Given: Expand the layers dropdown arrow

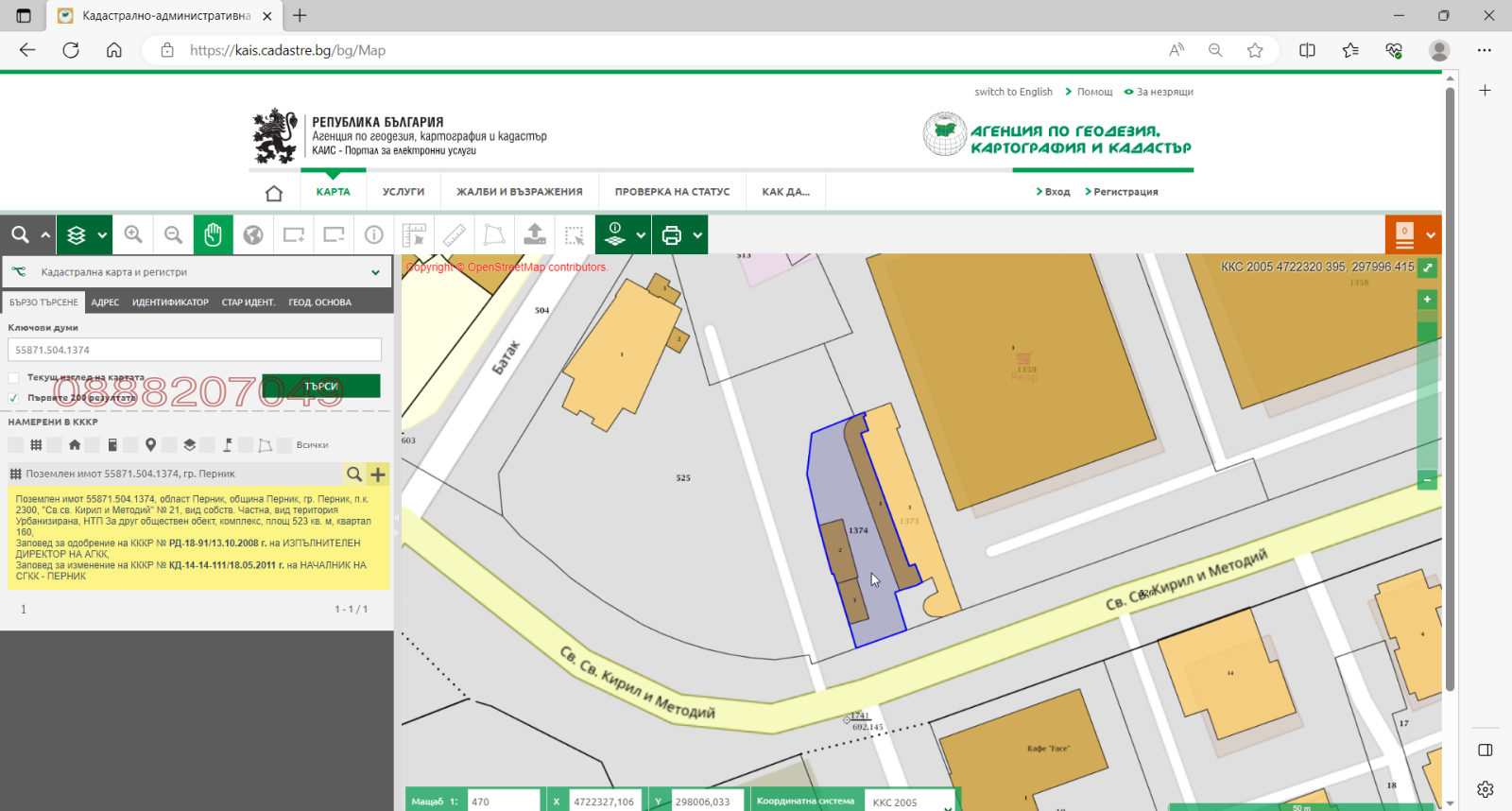Looking at the screenshot, I should (x=102, y=235).
